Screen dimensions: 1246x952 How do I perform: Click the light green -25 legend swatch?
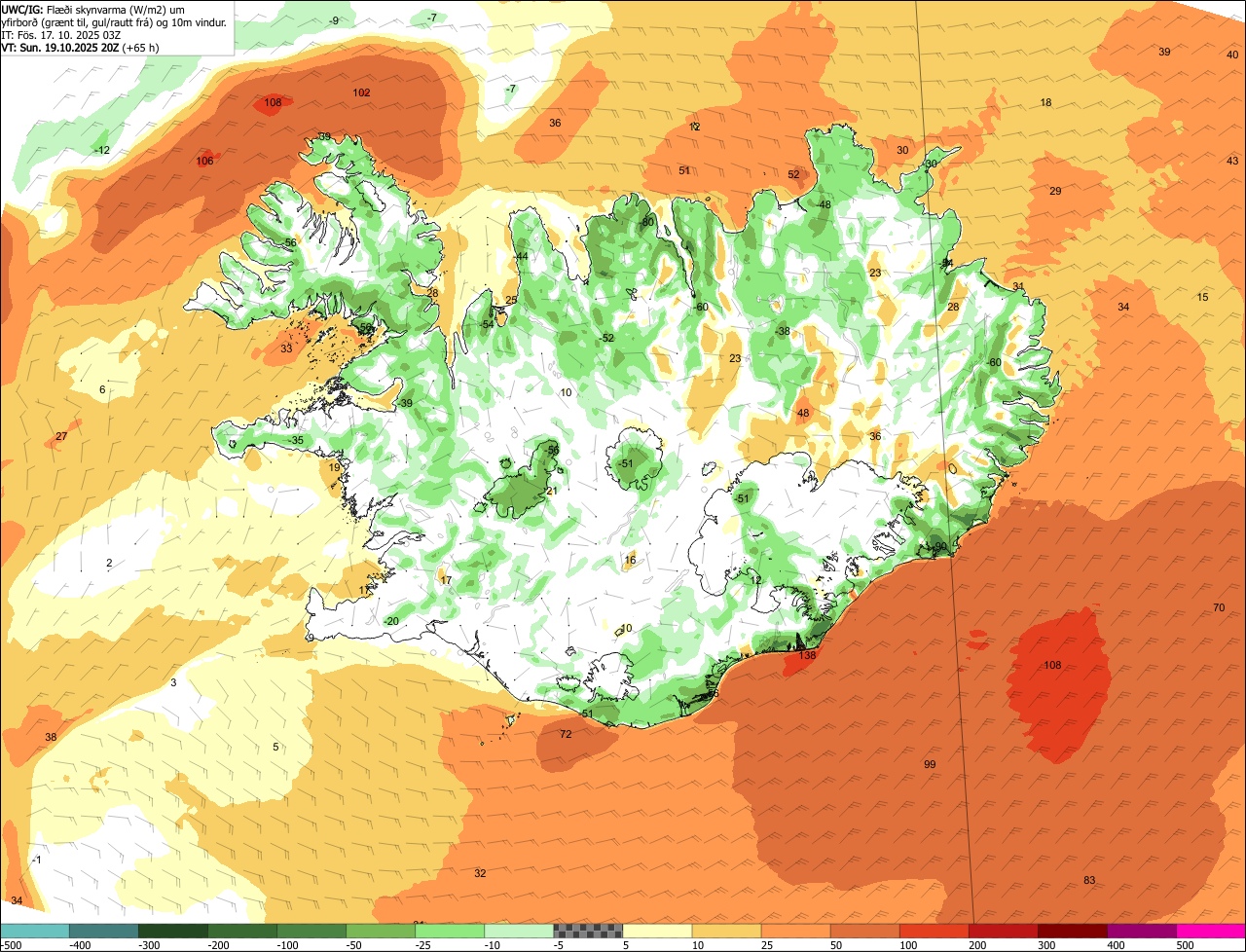(x=450, y=931)
